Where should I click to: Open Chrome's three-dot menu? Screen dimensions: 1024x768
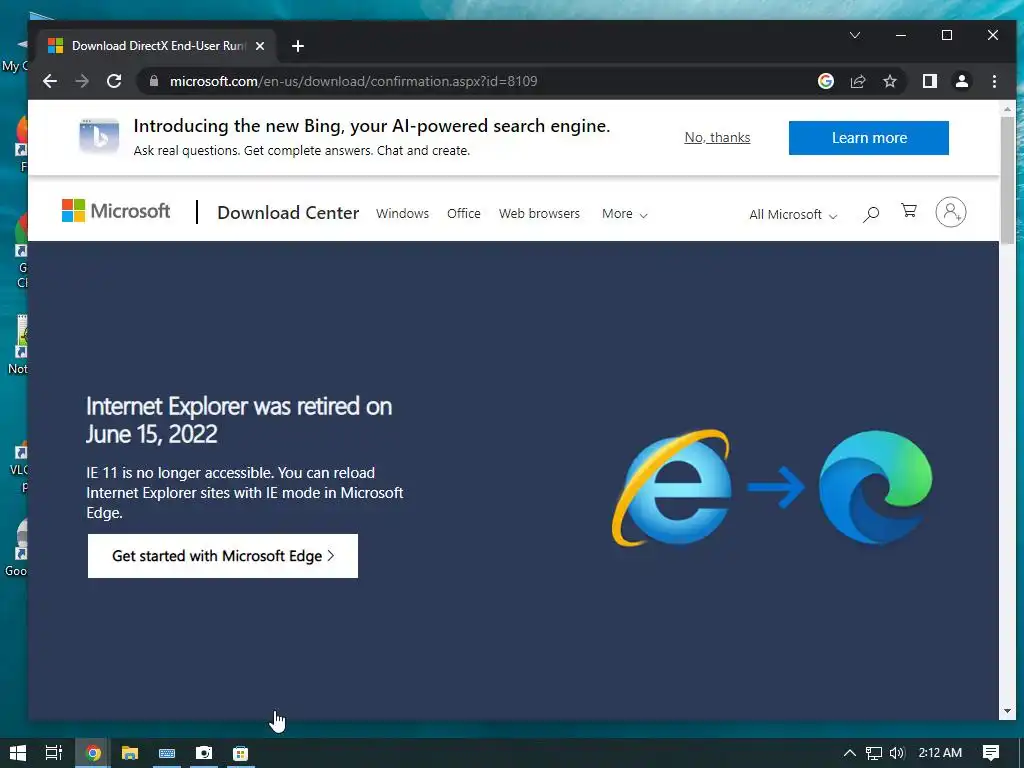(994, 81)
